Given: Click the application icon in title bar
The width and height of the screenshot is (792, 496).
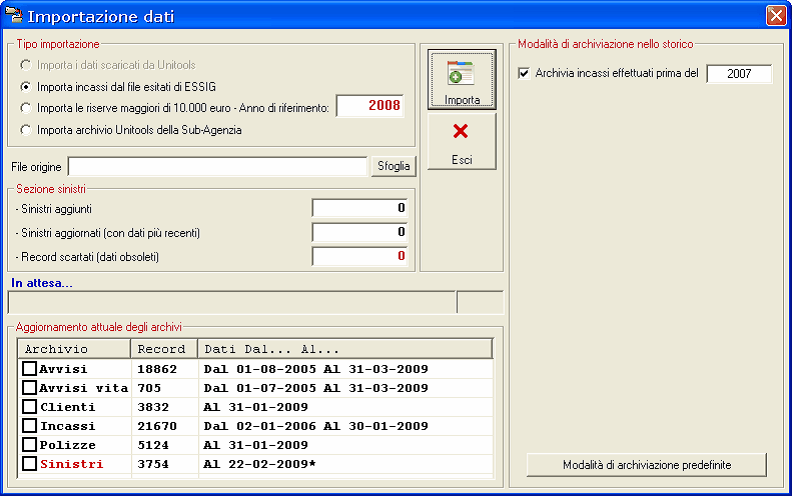Looking at the screenshot, I should coord(12,16).
